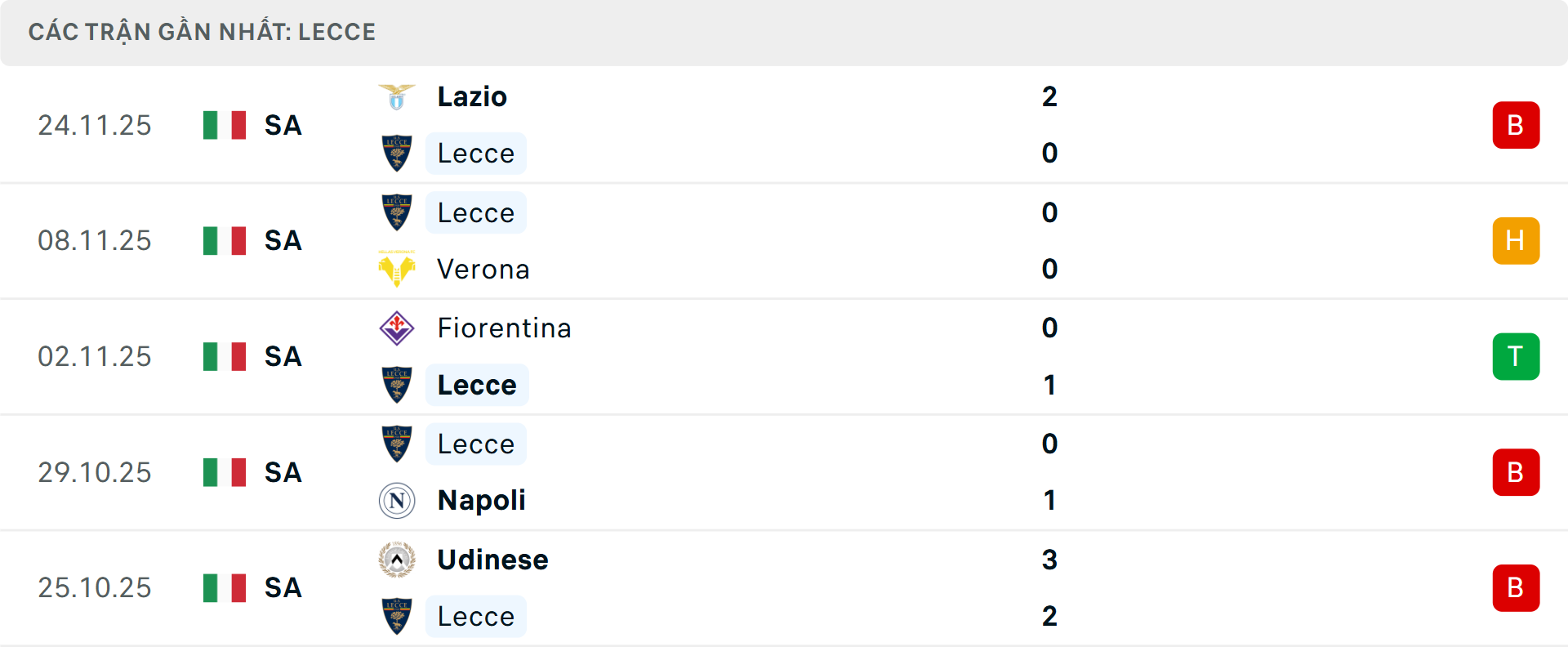Click Italy flag beside the 08.11.25 match
The width and height of the screenshot is (1568, 647).
pyautogui.click(x=225, y=241)
